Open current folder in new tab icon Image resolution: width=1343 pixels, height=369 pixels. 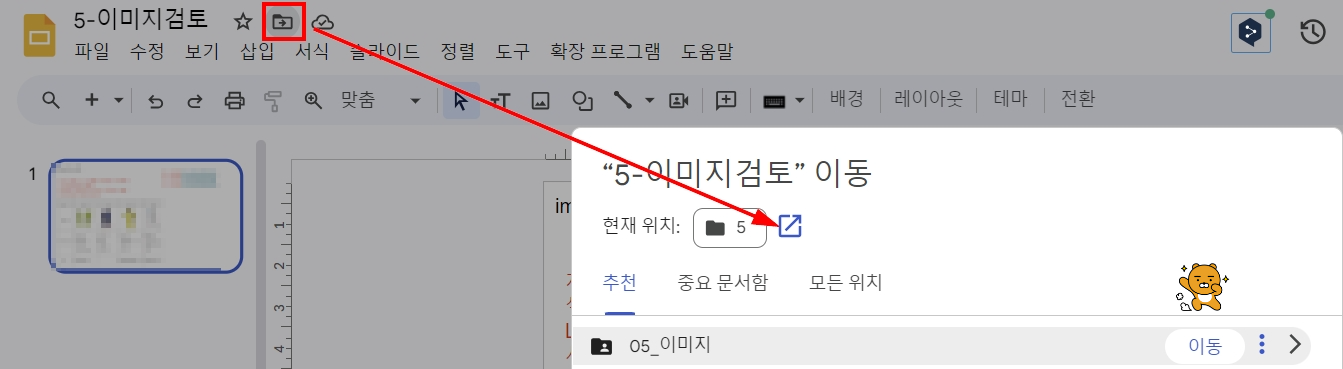(790, 227)
